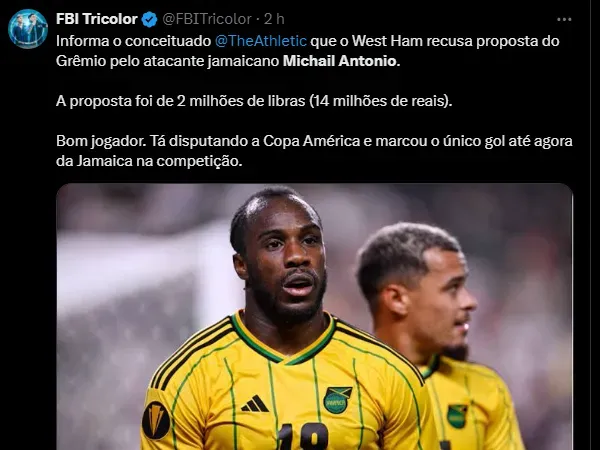Follow the @TheAthletic mention link
This screenshot has height=450, width=600.
pyautogui.click(x=261, y=41)
